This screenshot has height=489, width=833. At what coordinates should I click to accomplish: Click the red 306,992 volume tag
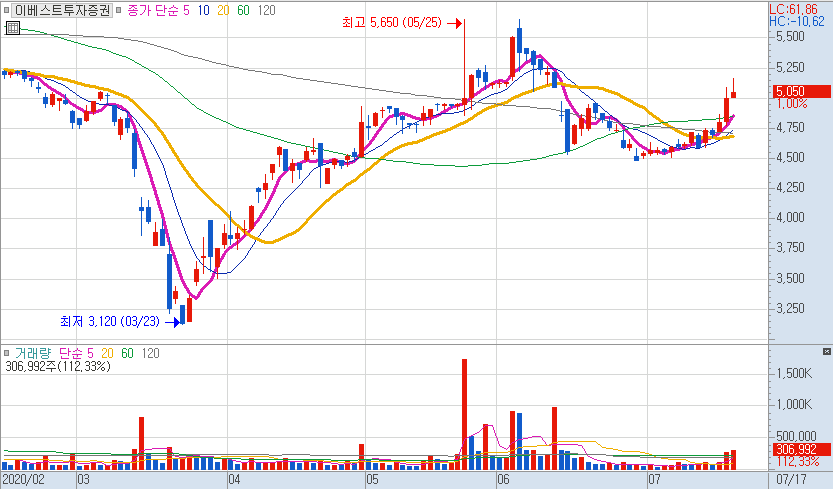coord(801,450)
